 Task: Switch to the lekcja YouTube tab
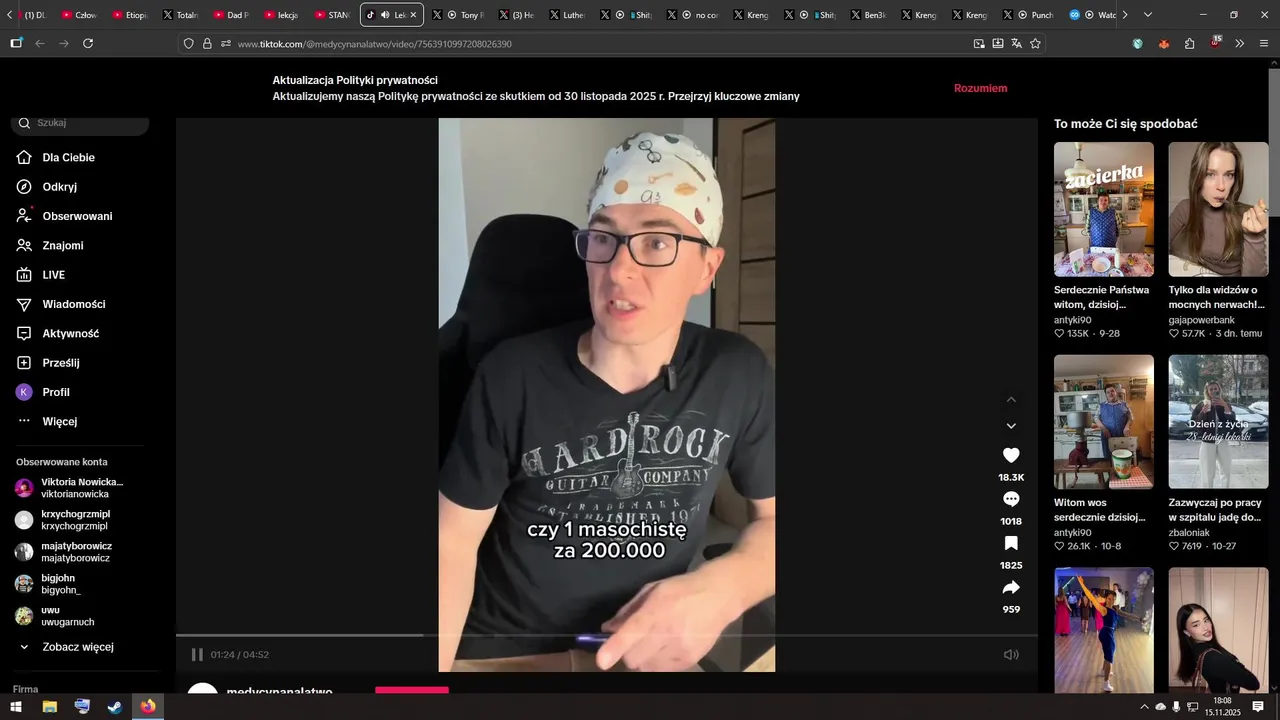(x=281, y=15)
